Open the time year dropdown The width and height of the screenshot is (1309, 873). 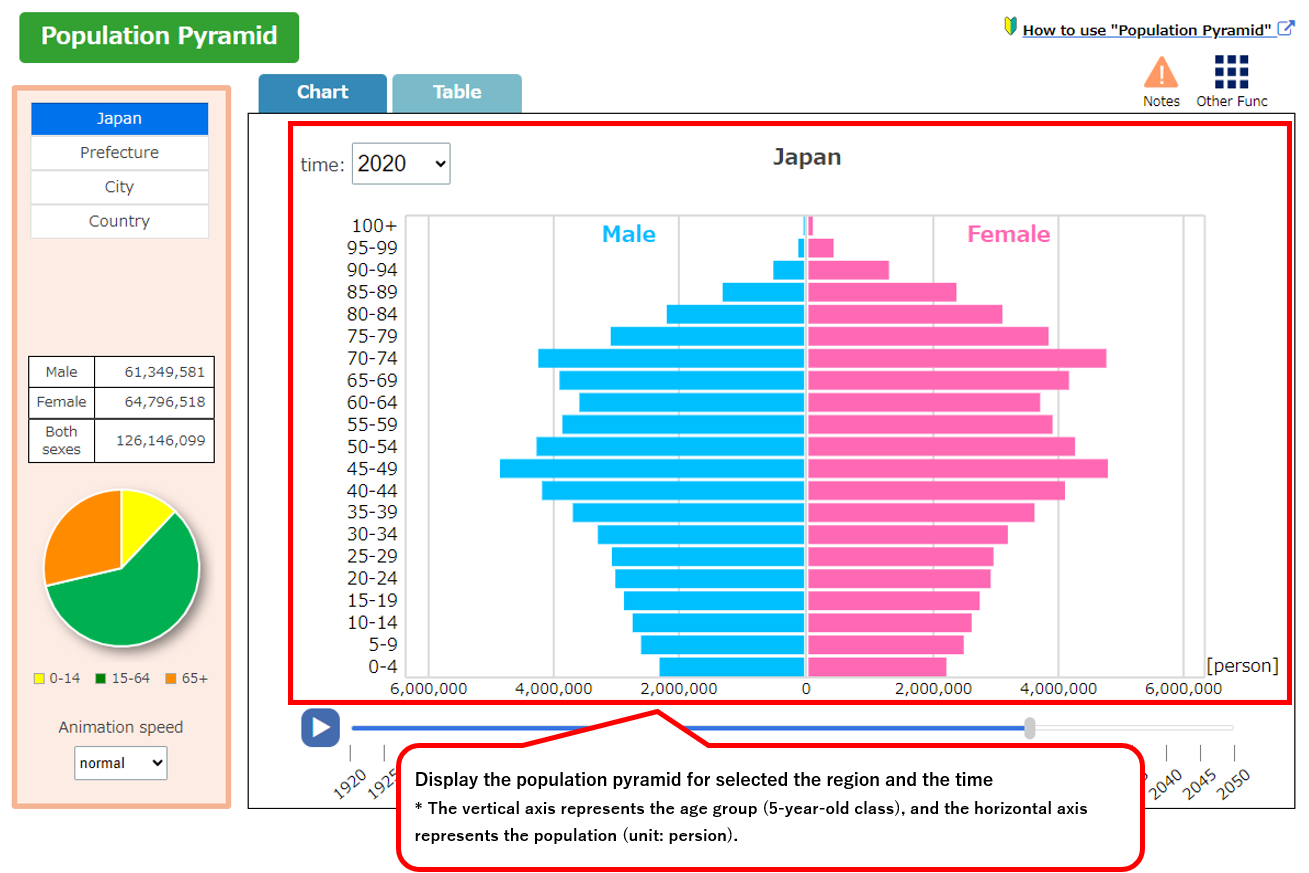[401, 164]
